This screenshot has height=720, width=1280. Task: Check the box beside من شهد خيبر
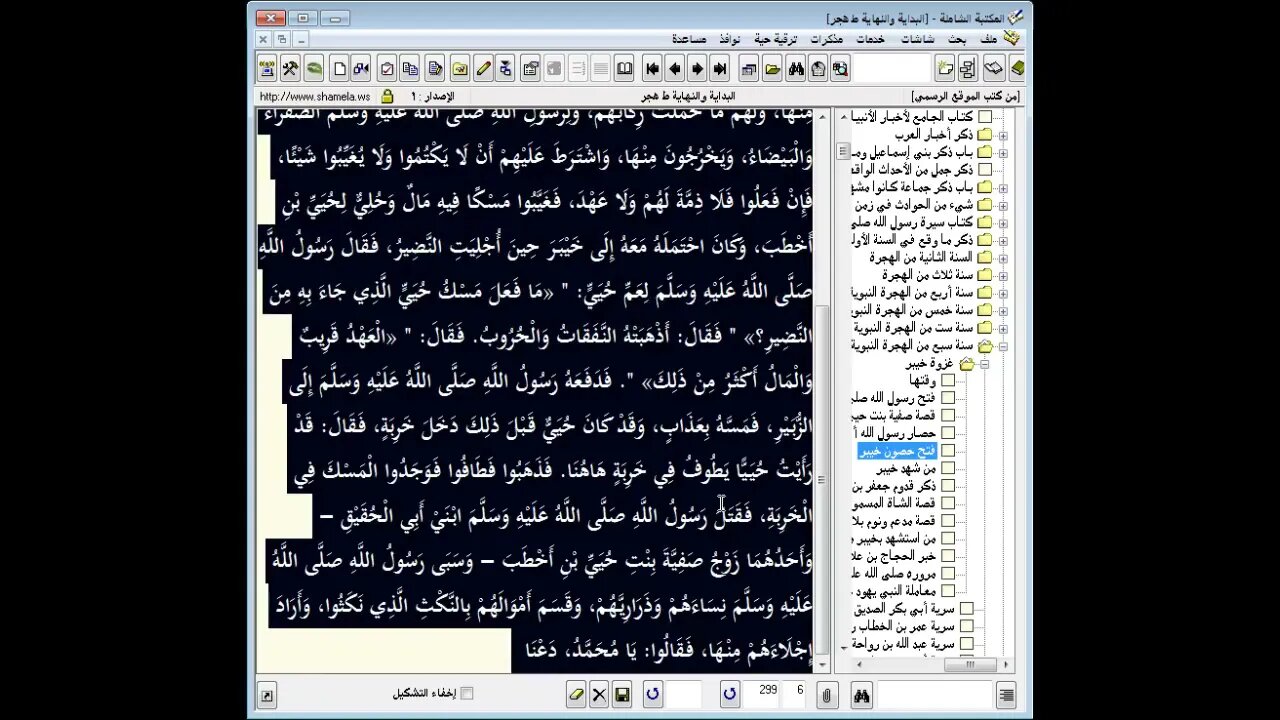tap(948, 468)
